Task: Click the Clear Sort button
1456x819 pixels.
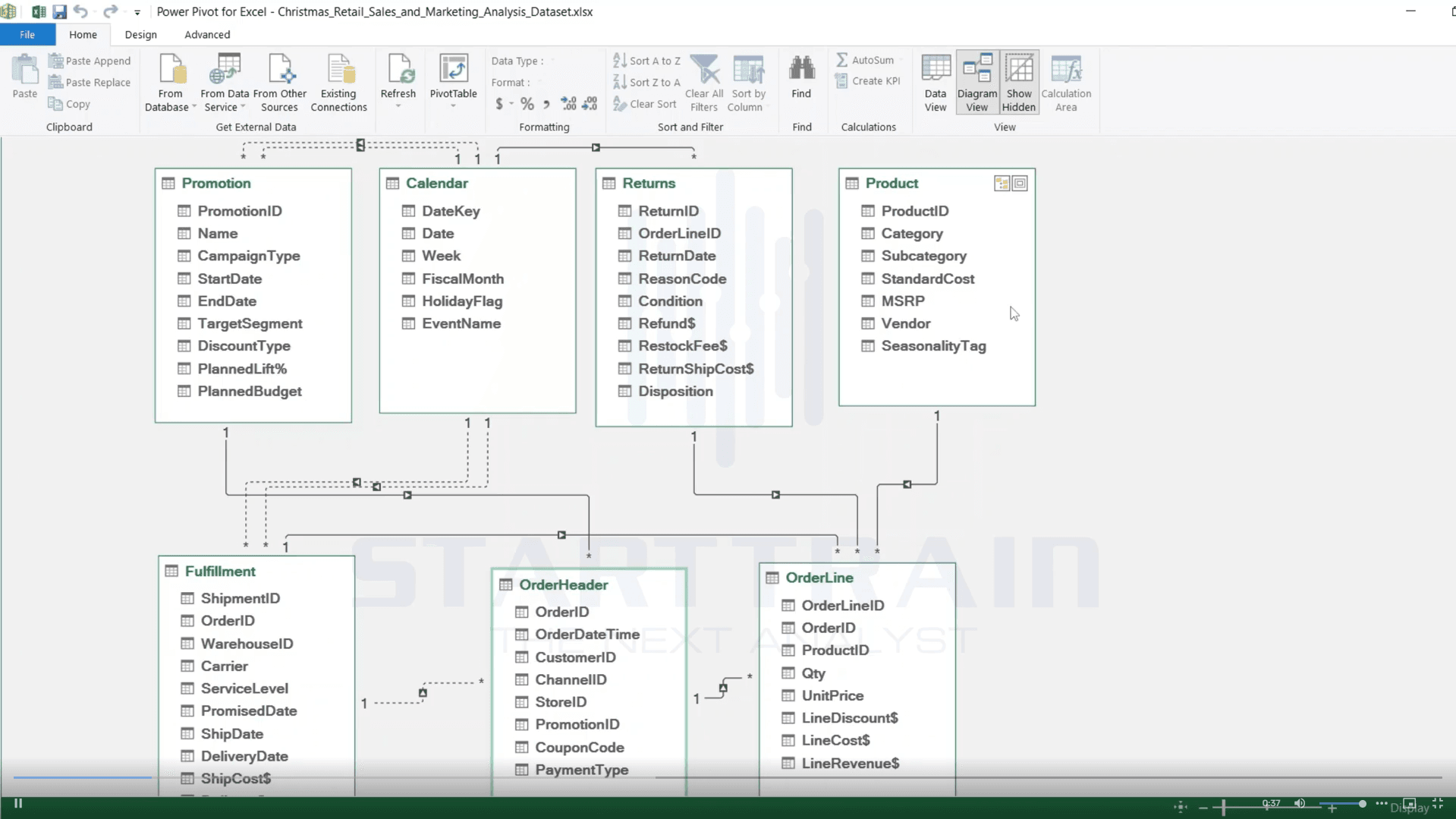Action: [x=644, y=104]
